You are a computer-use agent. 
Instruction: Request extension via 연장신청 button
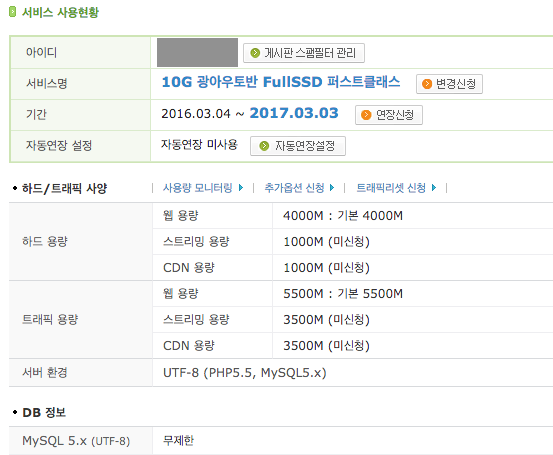coord(389,115)
